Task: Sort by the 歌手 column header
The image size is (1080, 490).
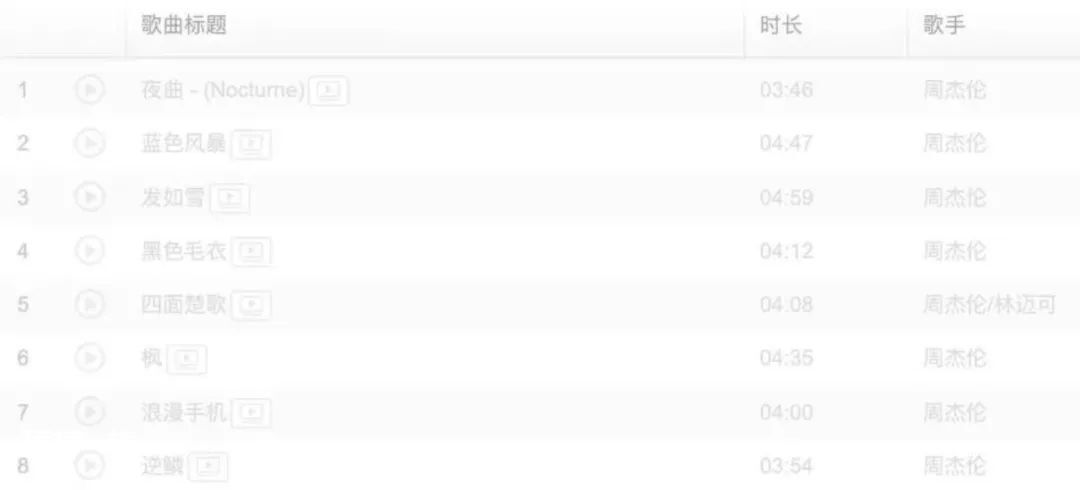Action: [944, 25]
